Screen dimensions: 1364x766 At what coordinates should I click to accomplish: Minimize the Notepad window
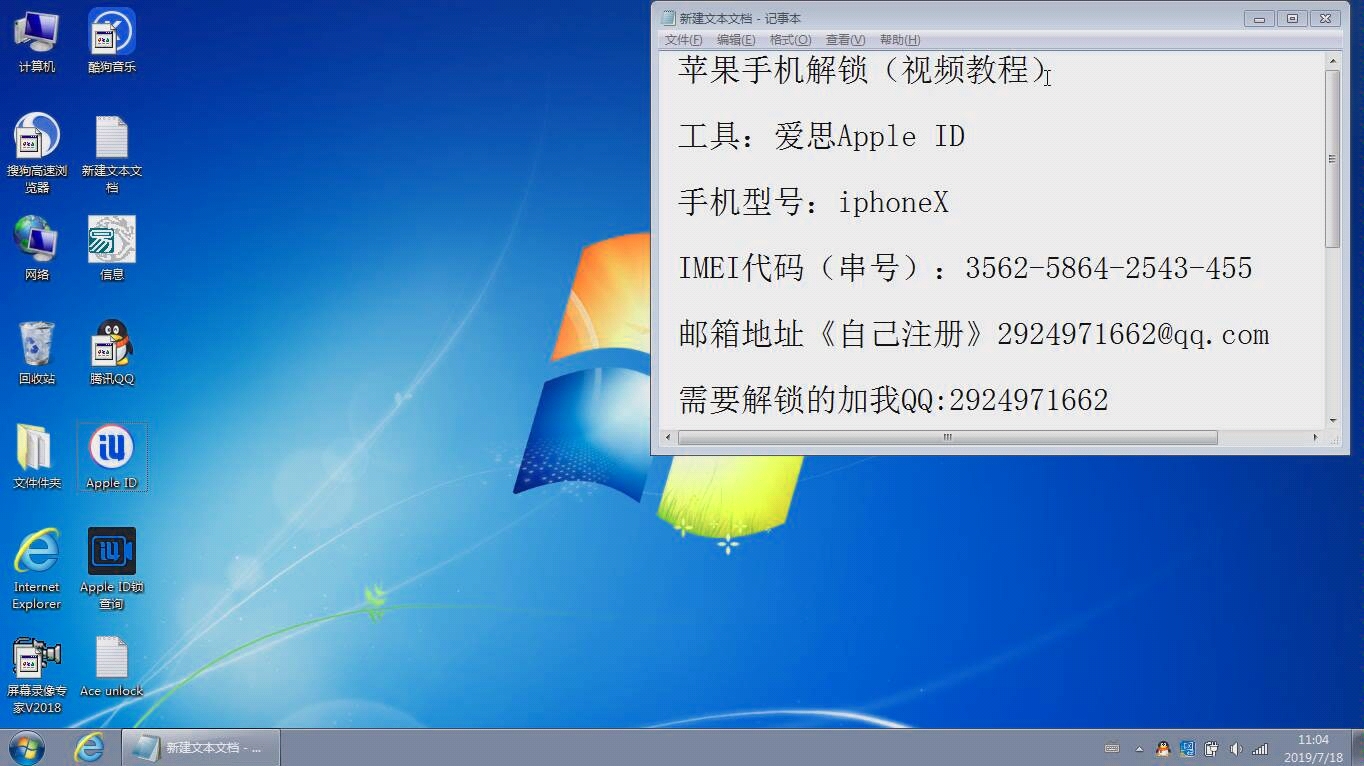pos(1259,18)
